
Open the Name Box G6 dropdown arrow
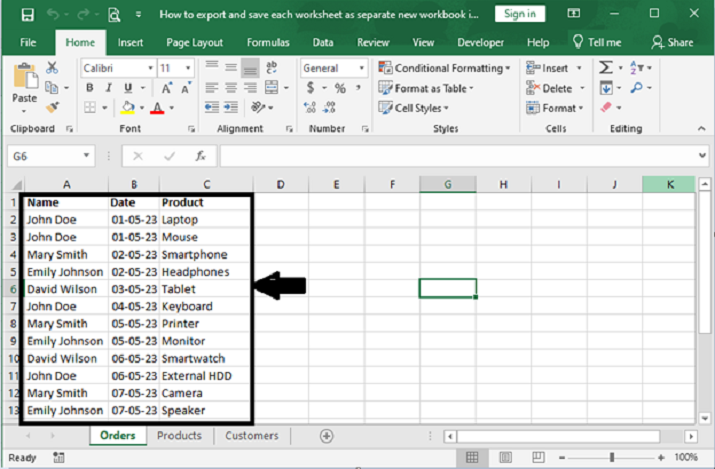pyautogui.click(x=86, y=156)
